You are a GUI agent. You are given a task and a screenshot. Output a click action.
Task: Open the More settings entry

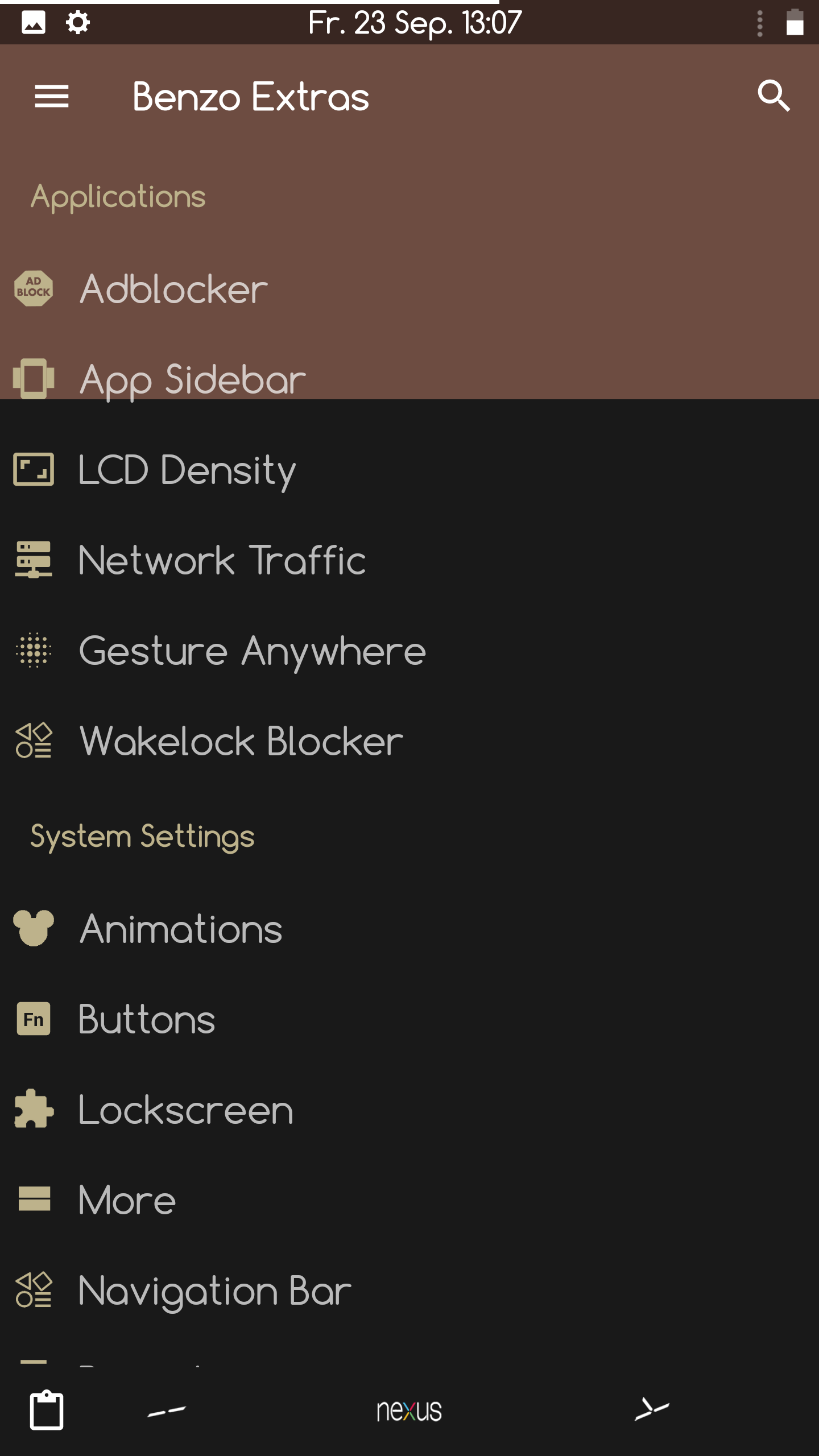pos(127,1200)
